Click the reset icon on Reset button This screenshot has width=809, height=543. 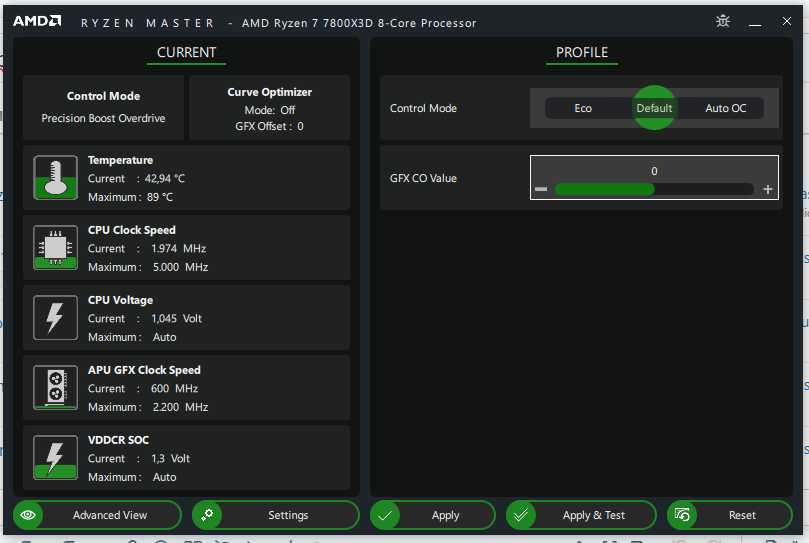(682, 515)
